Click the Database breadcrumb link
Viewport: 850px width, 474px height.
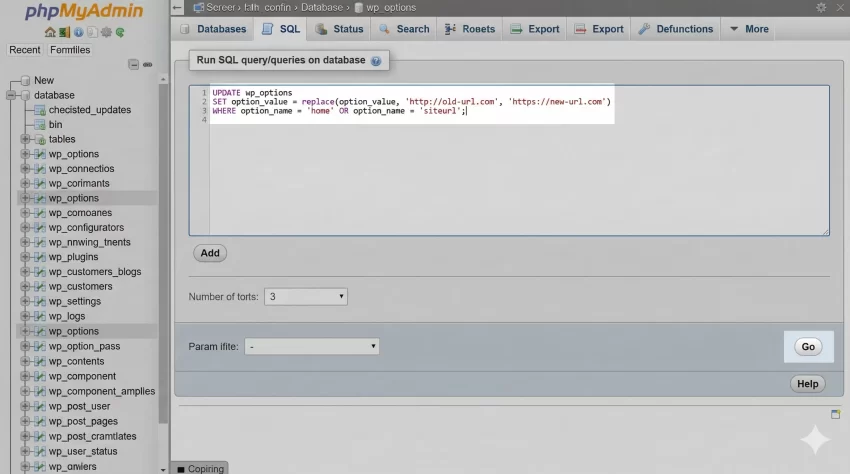pos(322,8)
